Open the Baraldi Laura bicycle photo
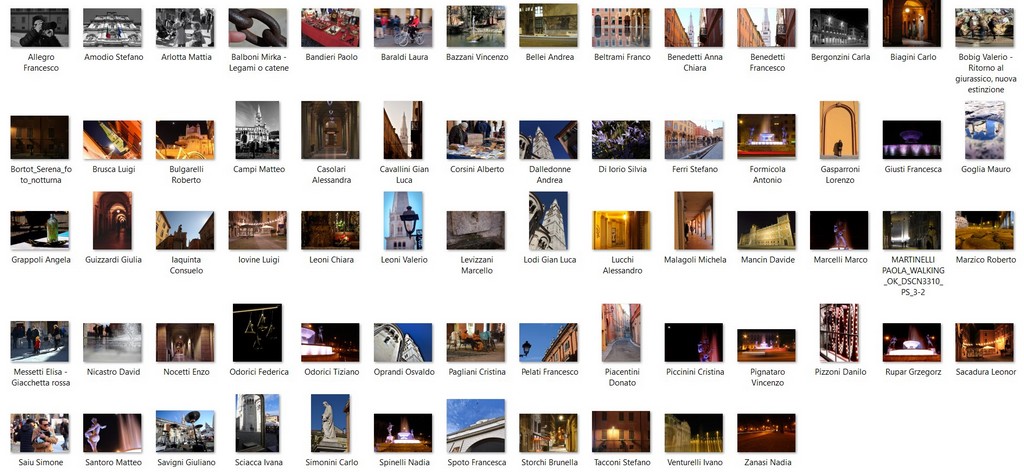 point(403,27)
